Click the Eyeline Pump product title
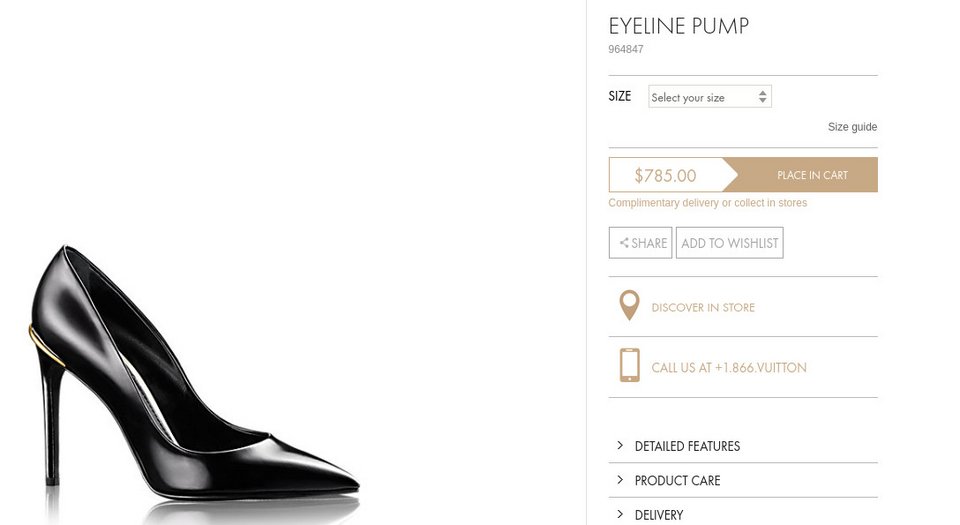Screen dimensions: 960x525 tap(678, 26)
